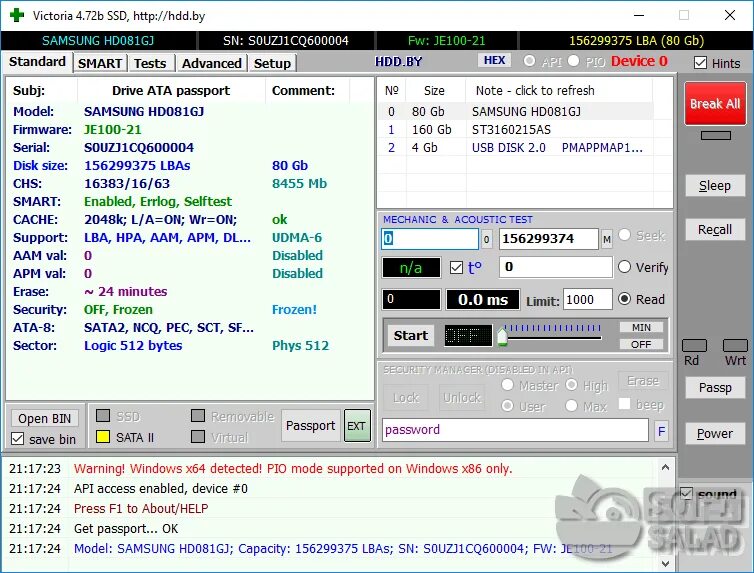Click the OFF acoustic button
Screen dimensions: 754x573
pos(641,345)
